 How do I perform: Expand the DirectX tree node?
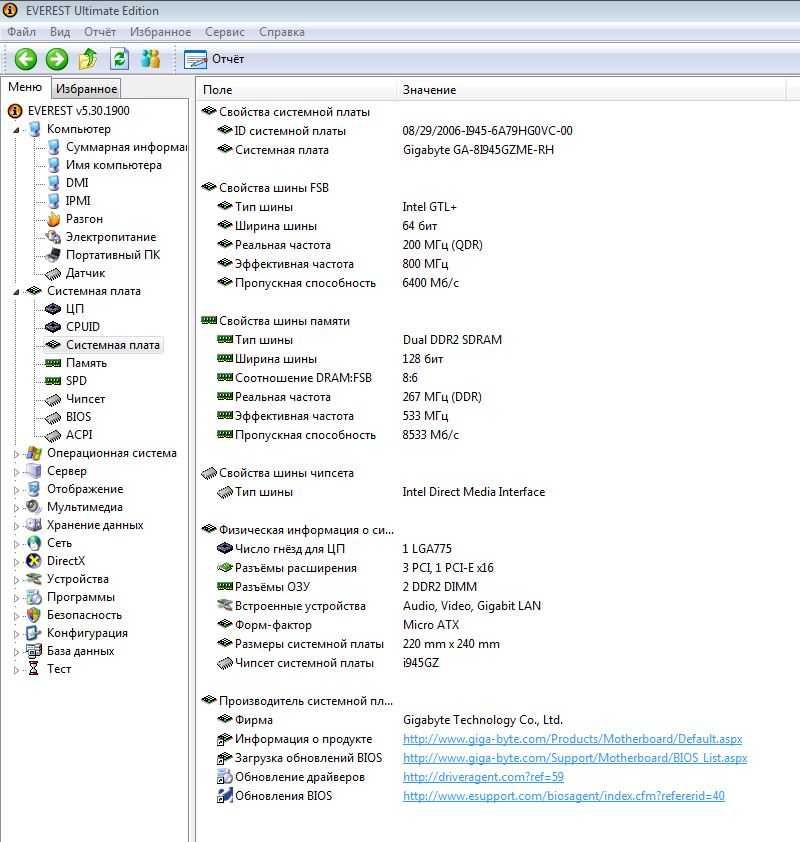(x=16, y=562)
